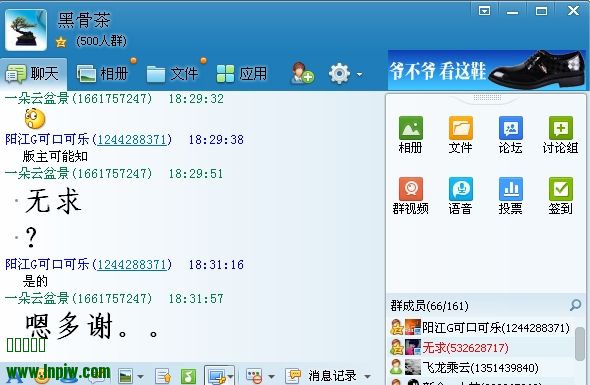Click the screenshot capture icon
This screenshot has height=385, width=590.
coord(217,376)
